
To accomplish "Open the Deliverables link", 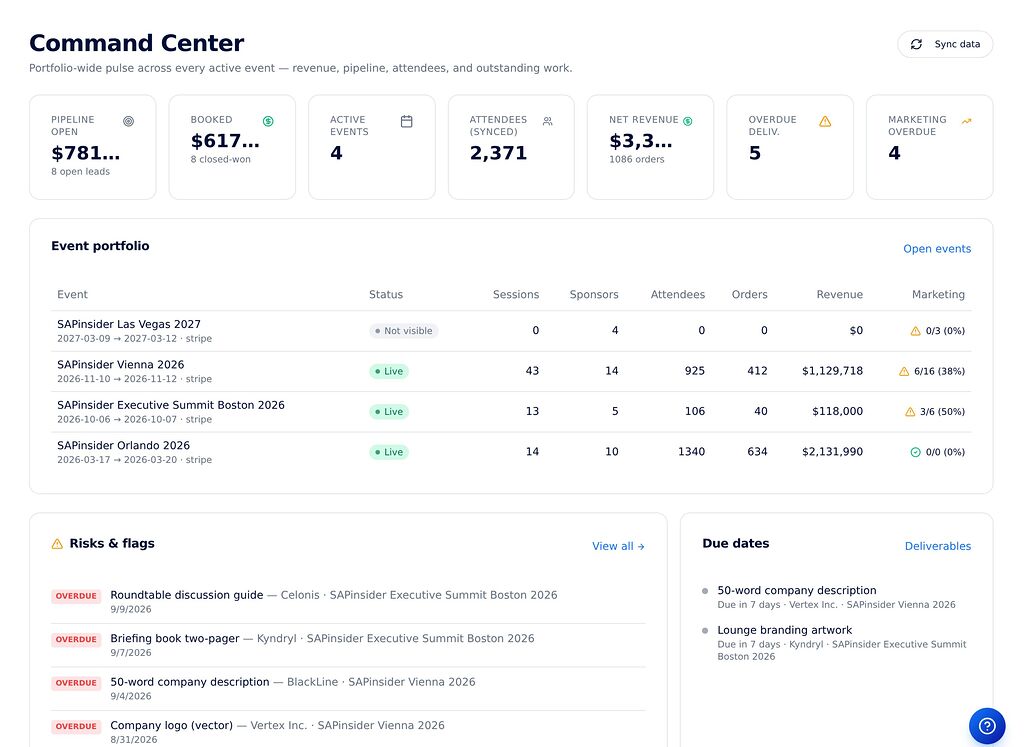I will [x=937, y=547].
